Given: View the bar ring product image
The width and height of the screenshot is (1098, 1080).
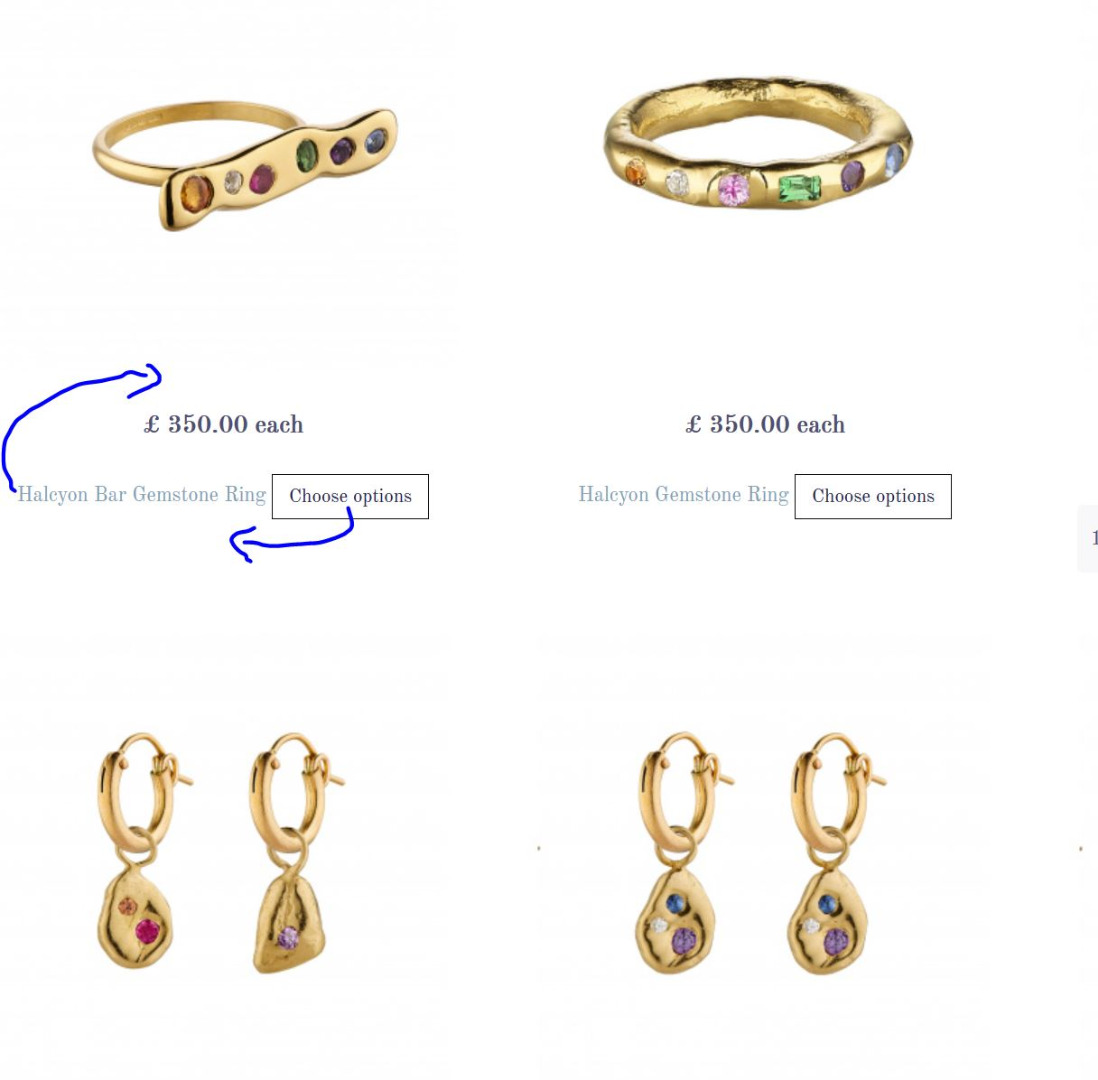Looking at the screenshot, I should 245,166.
